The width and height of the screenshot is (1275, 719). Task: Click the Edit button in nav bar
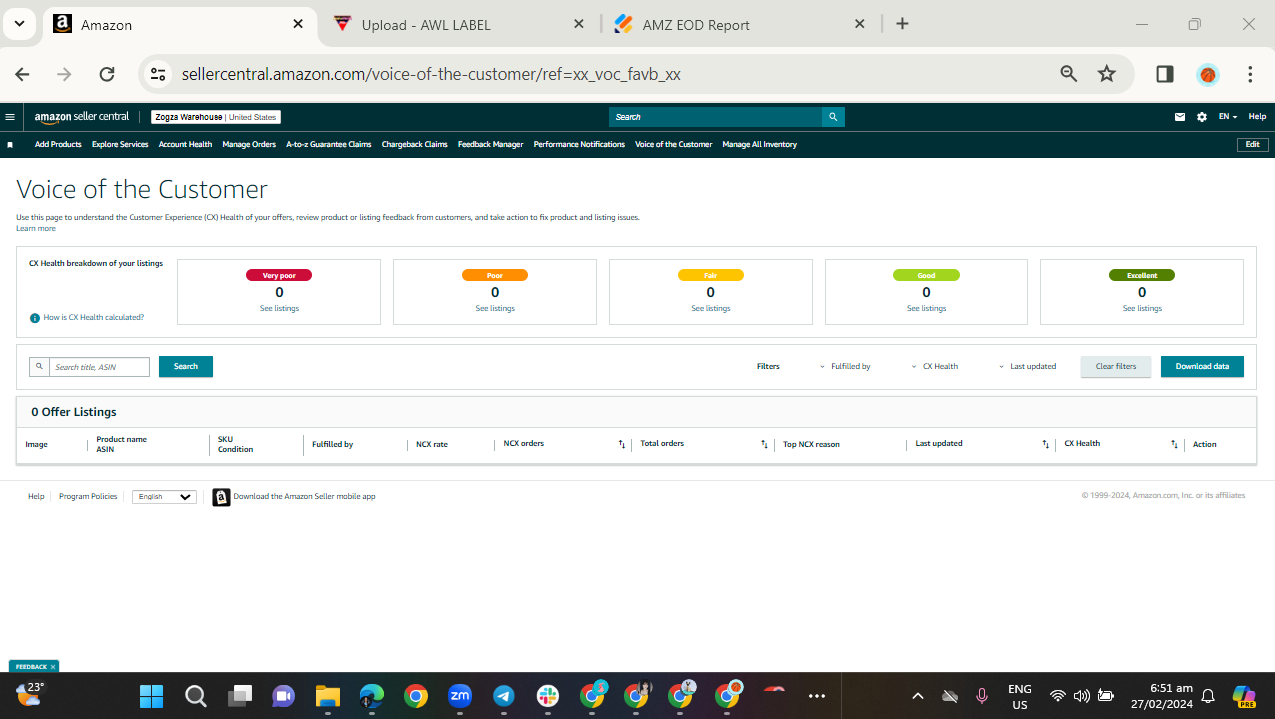(1252, 145)
